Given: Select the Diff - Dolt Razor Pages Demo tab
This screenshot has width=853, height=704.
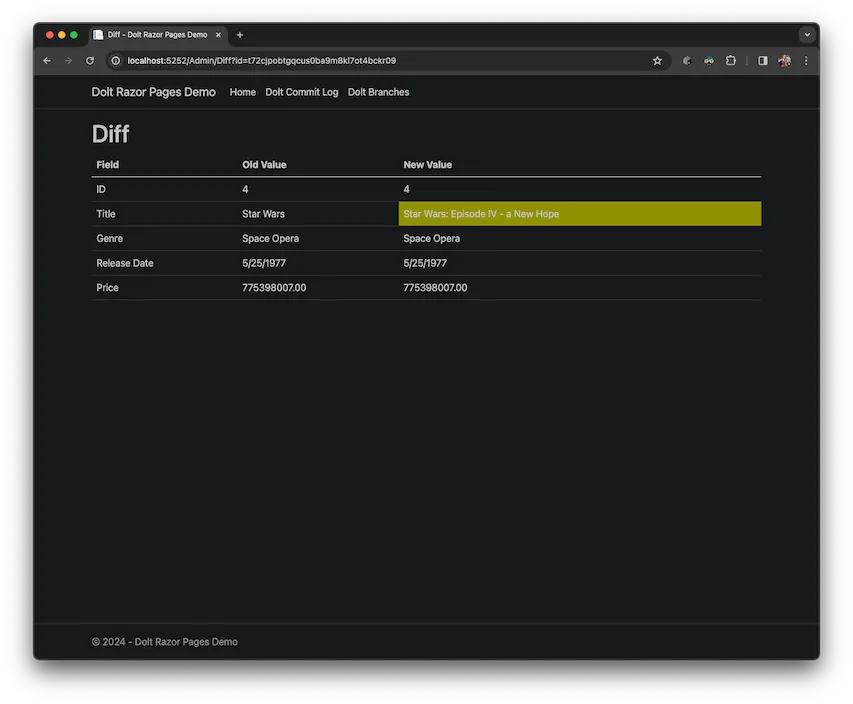Looking at the screenshot, I should [x=155, y=34].
